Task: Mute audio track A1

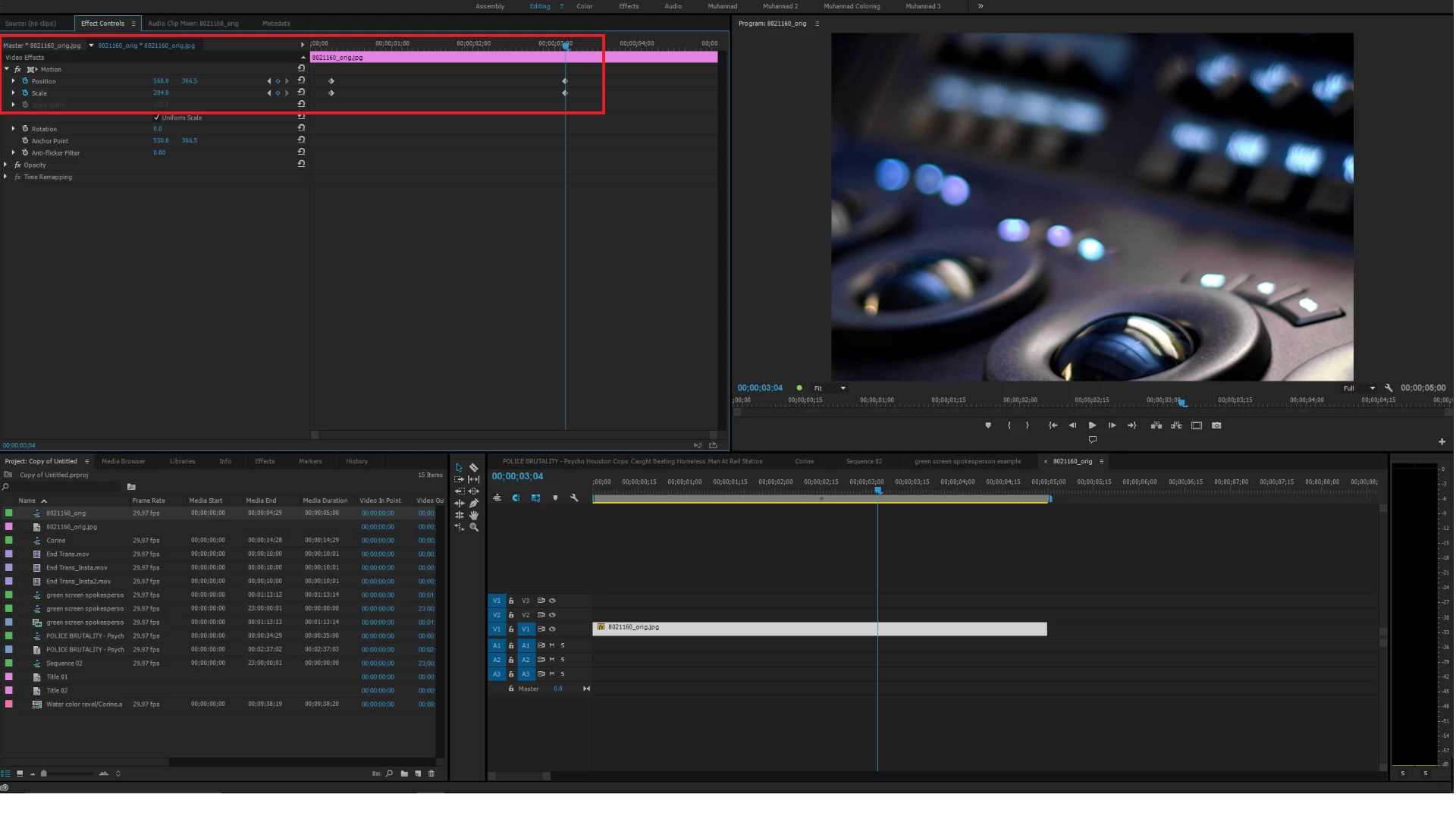Action: tap(551, 645)
